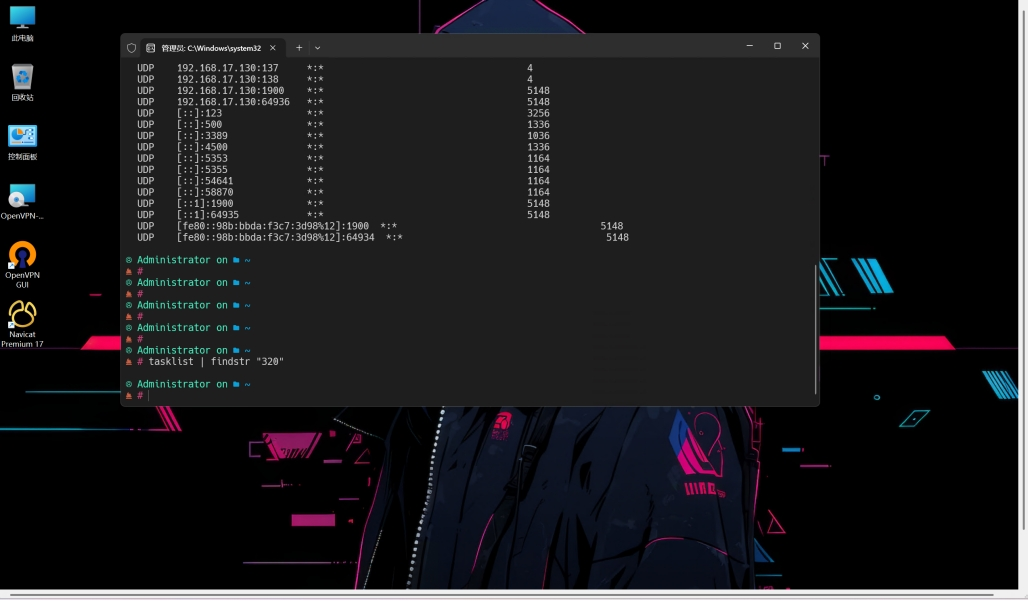Click the OpenVPN installer disc icon
The image size is (1028, 601).
(x=22, y=196)
